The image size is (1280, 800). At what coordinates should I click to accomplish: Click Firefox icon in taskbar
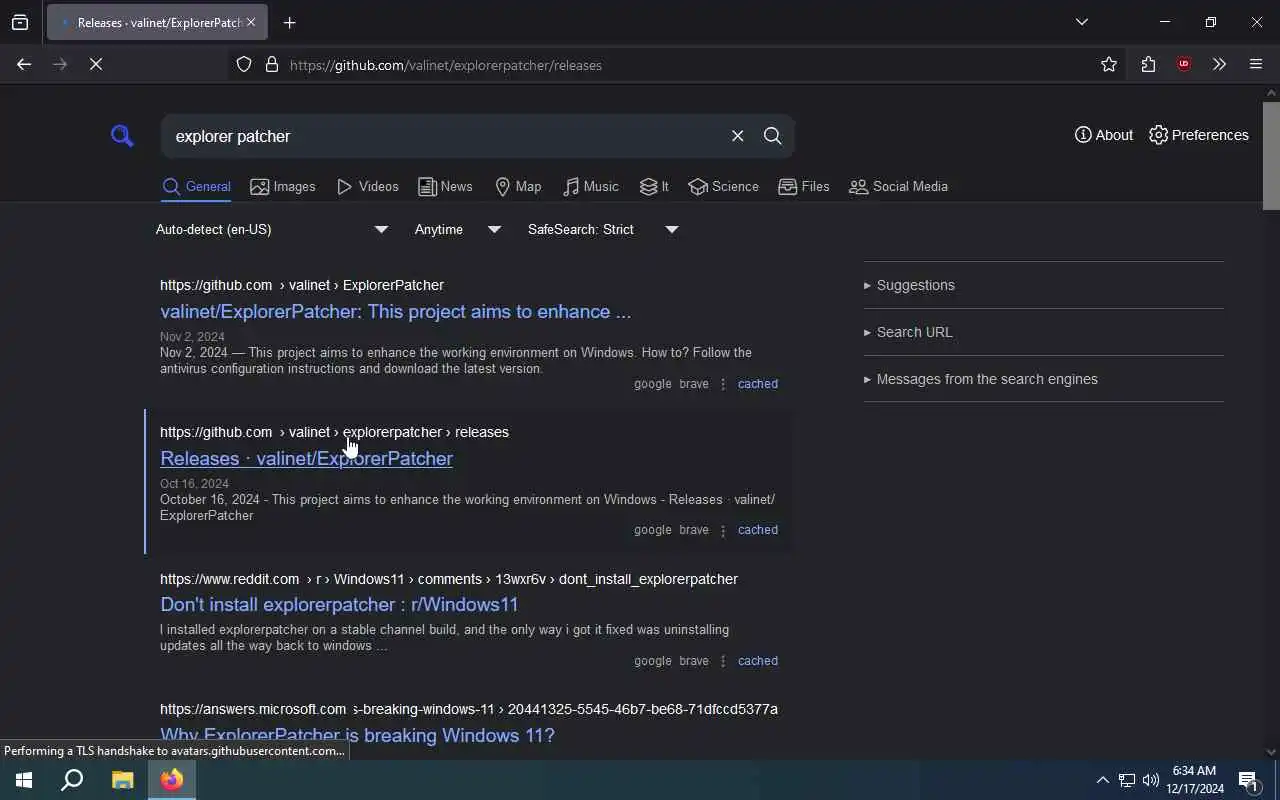(172, 780)
